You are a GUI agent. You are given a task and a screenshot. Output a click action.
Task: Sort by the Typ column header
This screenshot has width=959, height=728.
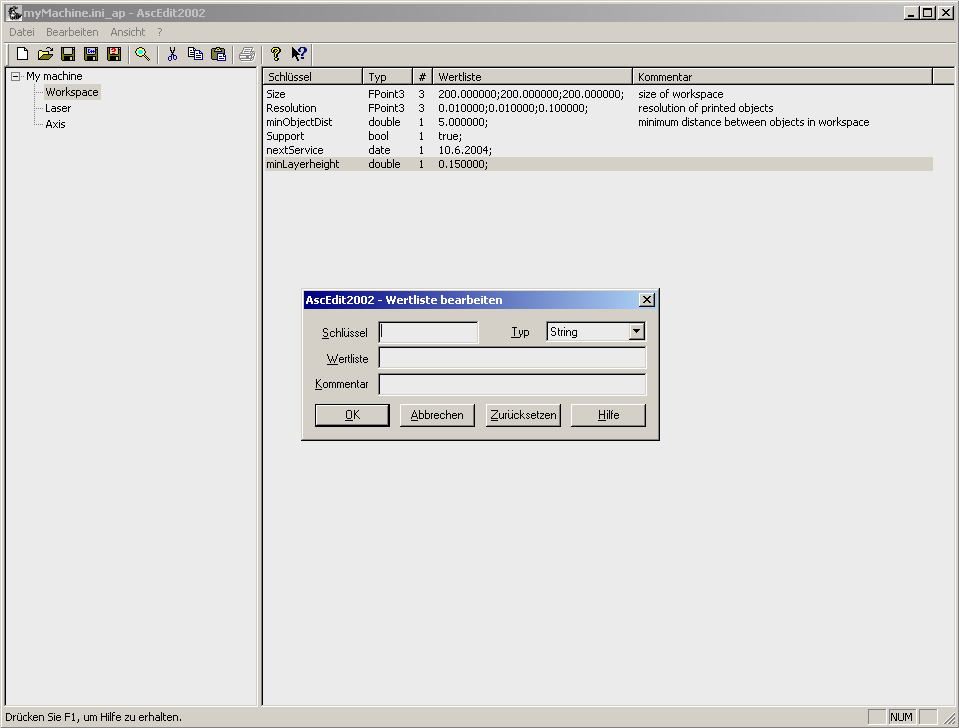(387, 76)
